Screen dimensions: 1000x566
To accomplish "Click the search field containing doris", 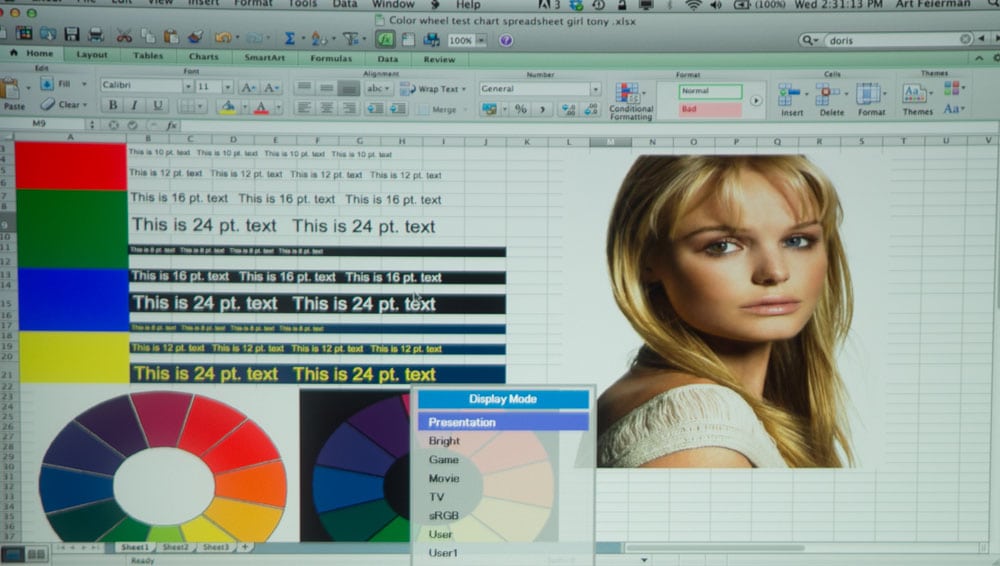I will 897,40.
